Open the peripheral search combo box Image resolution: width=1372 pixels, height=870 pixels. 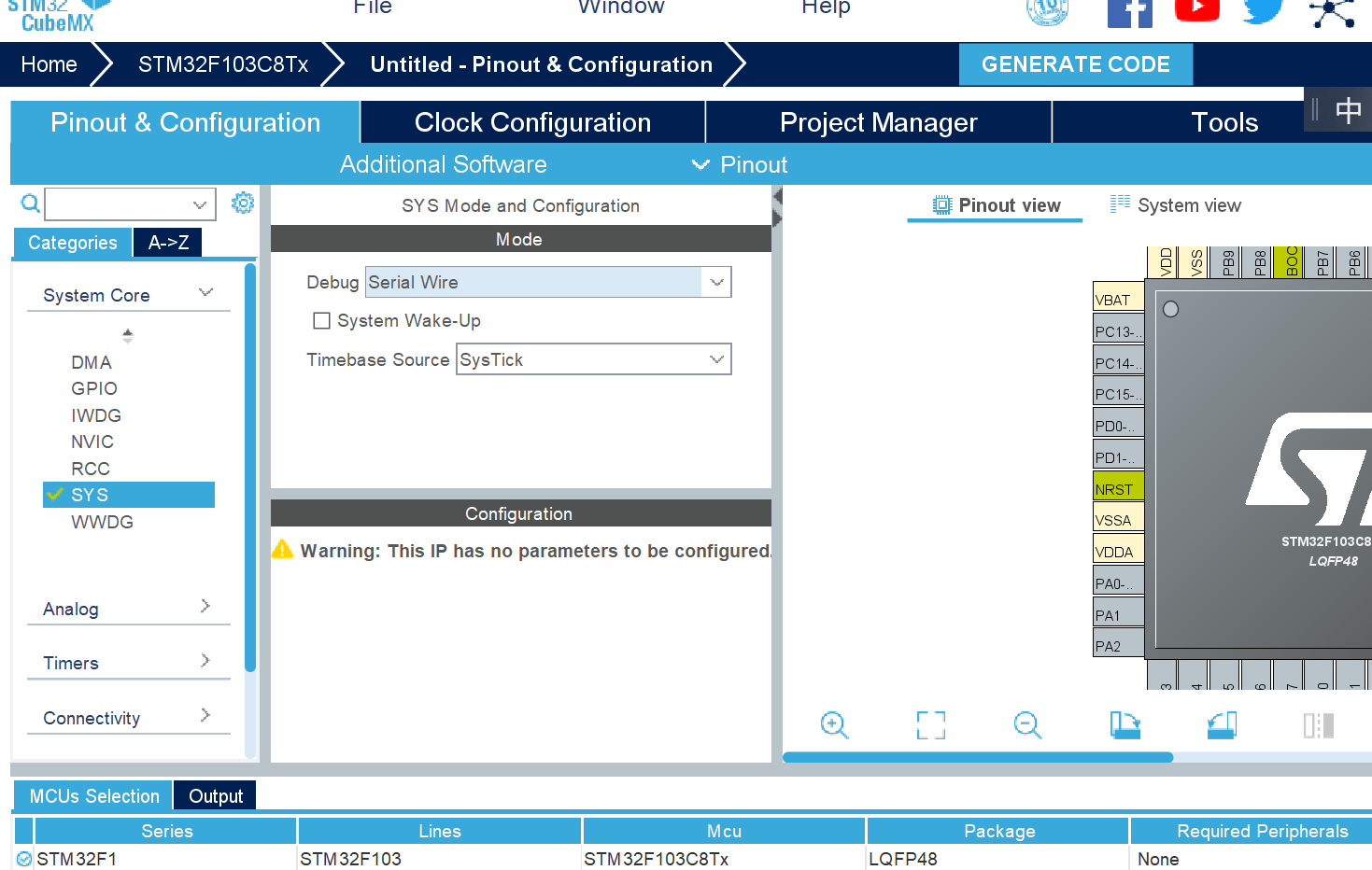click(x=130, y=204)
